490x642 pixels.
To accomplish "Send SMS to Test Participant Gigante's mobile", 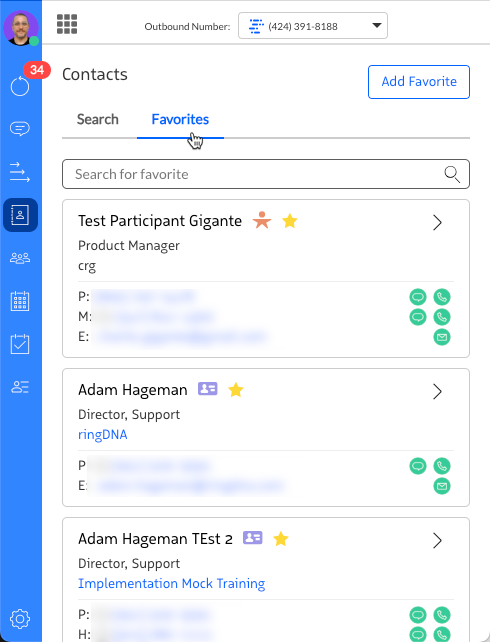I will click(418, 317).
